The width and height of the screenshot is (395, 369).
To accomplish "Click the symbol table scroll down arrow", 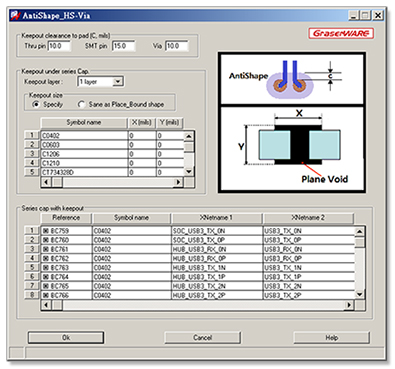I will tap(189, 172).
